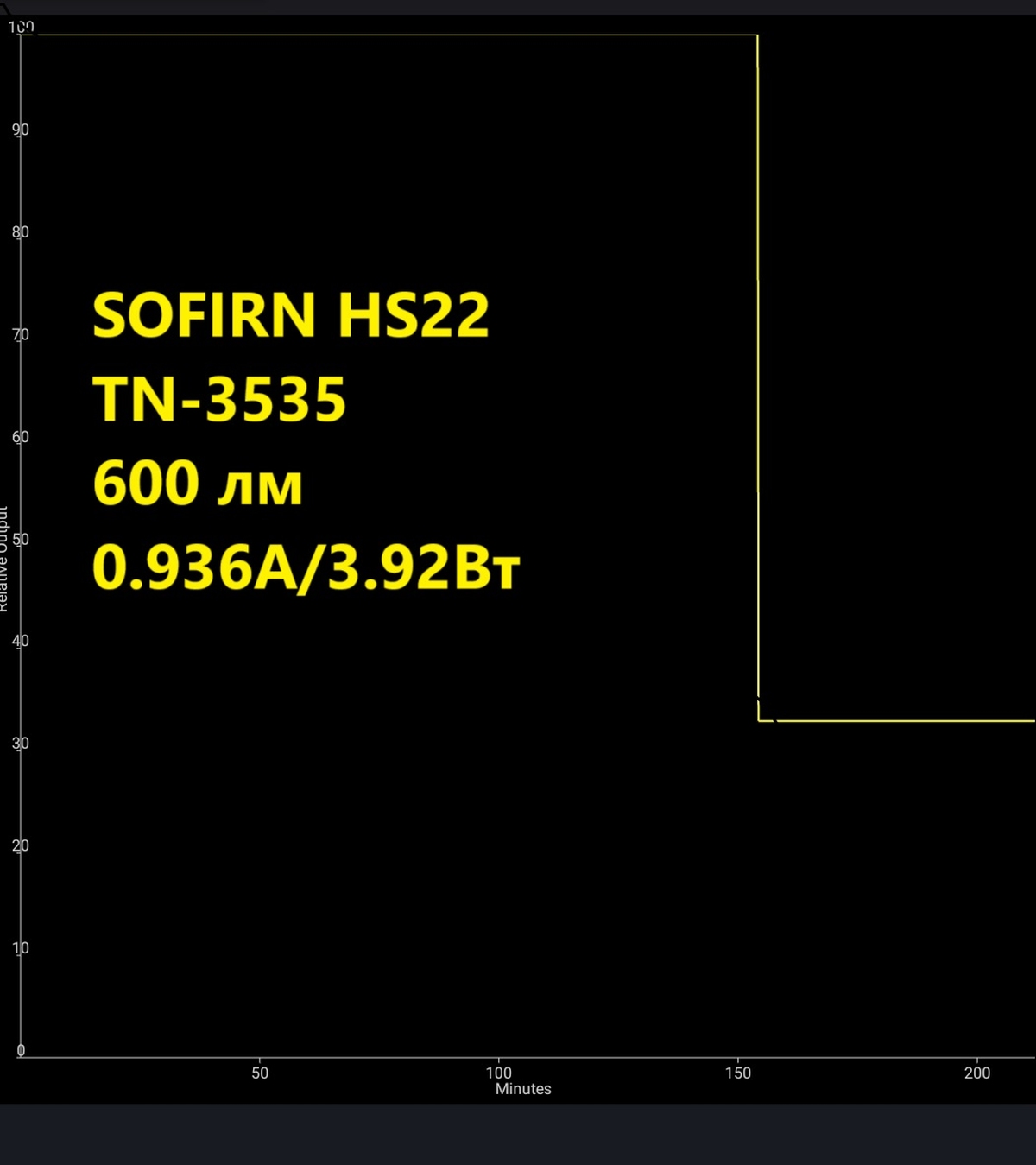This screenshot has height=1165, width=1036.
Task: Click the 600 лм annotation
Action: click(x=198, y=483)
